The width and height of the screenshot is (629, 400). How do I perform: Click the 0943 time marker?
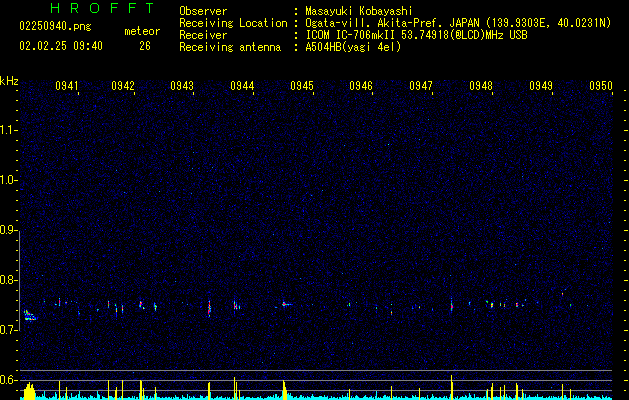pos(182,86)
